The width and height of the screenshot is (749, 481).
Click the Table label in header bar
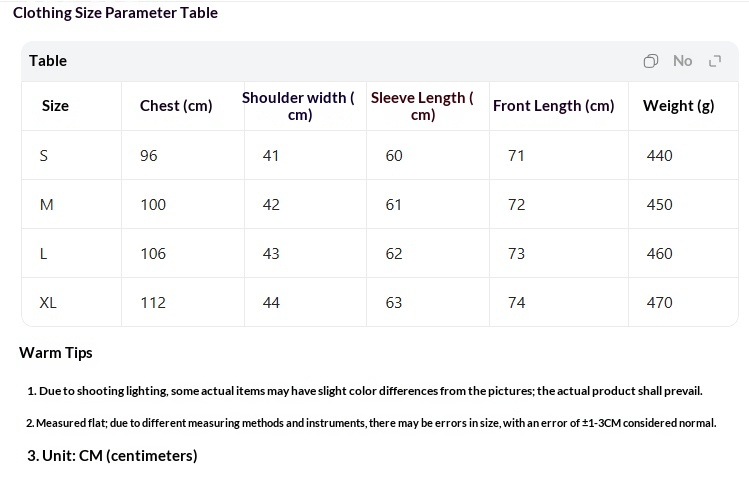click(48, 61)
